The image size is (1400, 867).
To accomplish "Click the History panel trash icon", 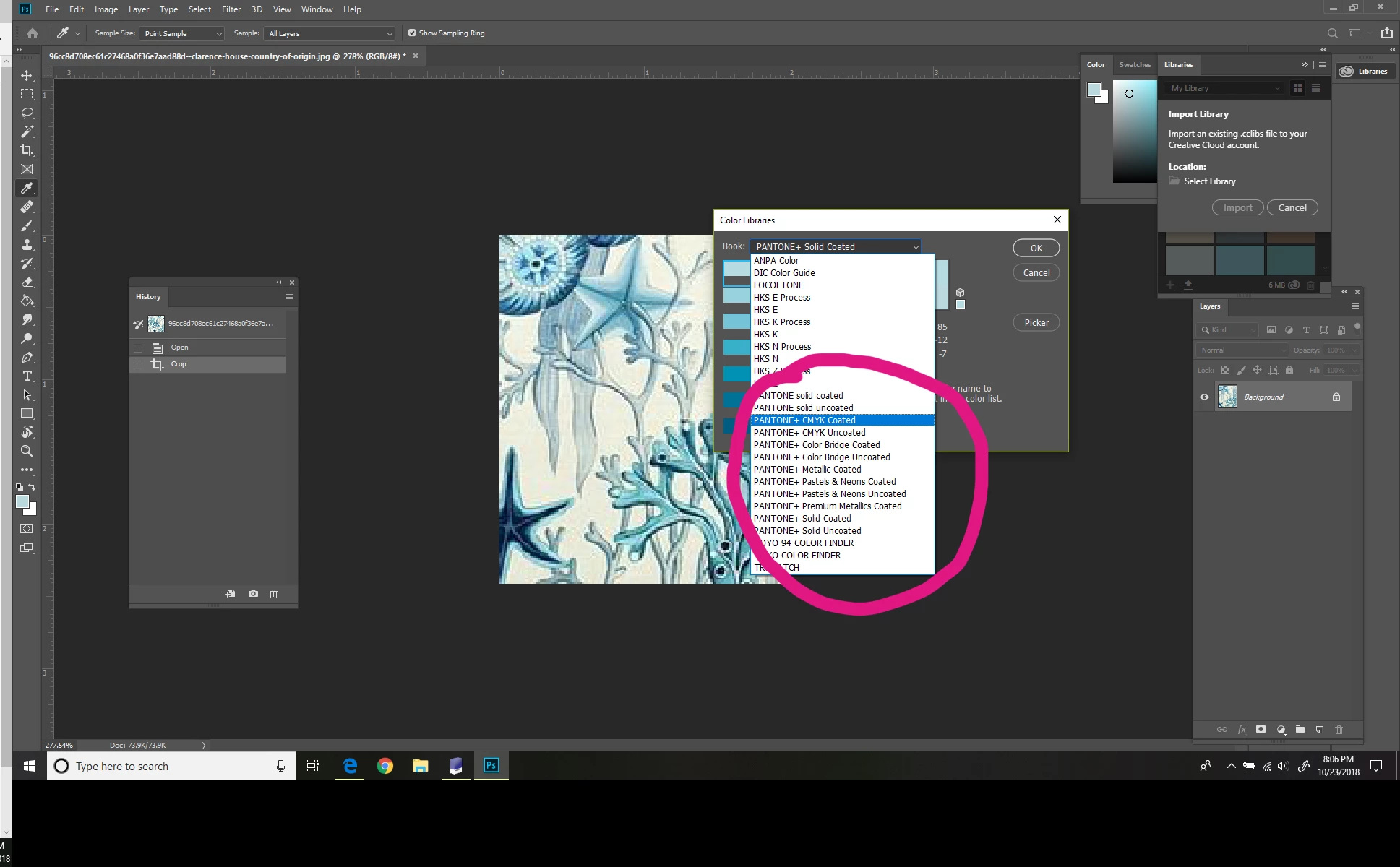I will coord(273,594).
